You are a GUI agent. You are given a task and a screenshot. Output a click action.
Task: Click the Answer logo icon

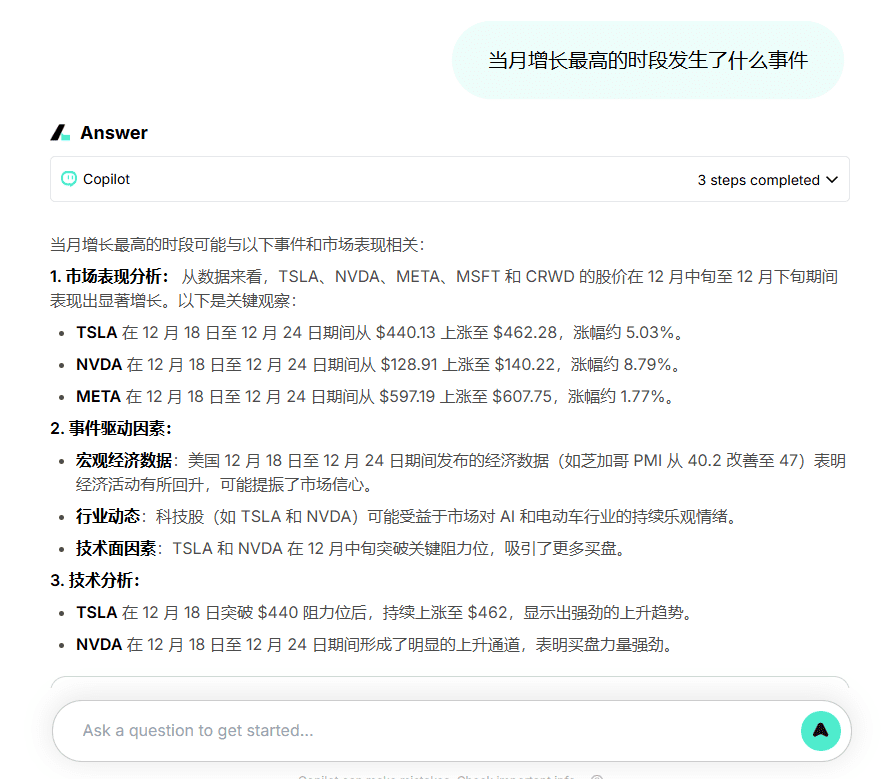coord(60,133)
